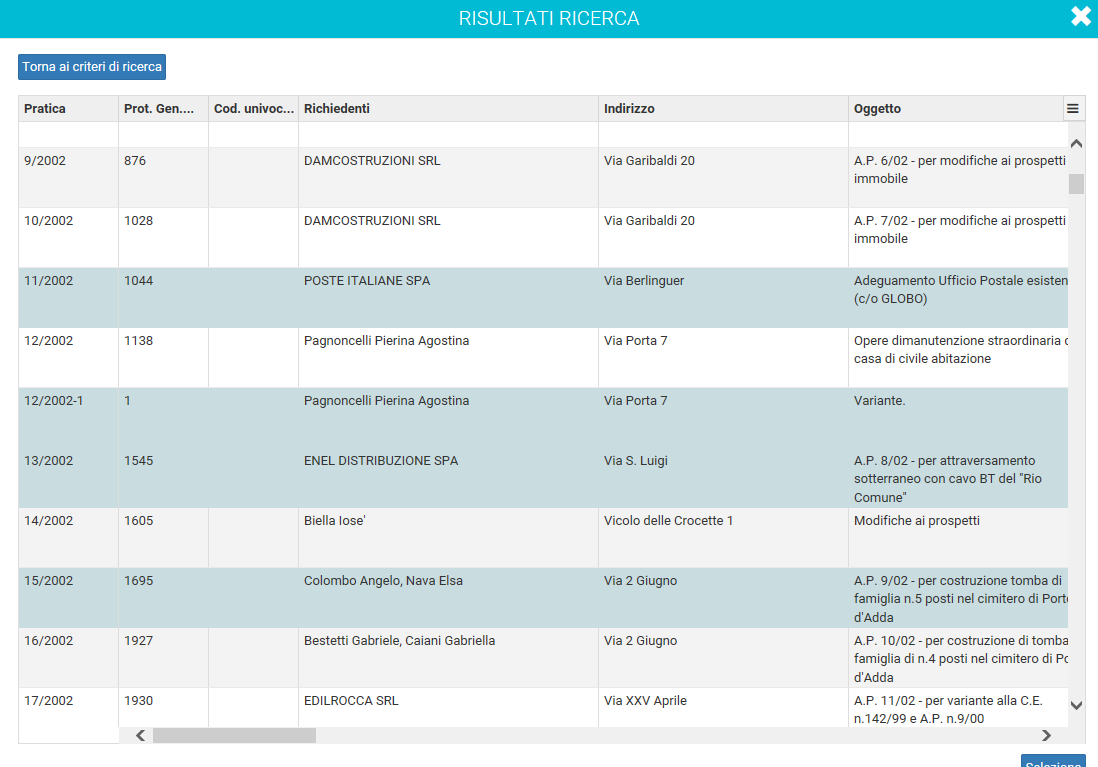Viewport: 1098px width, 767px height.
Task: Click Via Berlinguer address
Action: pyautogui.click(x=644, y=281)
